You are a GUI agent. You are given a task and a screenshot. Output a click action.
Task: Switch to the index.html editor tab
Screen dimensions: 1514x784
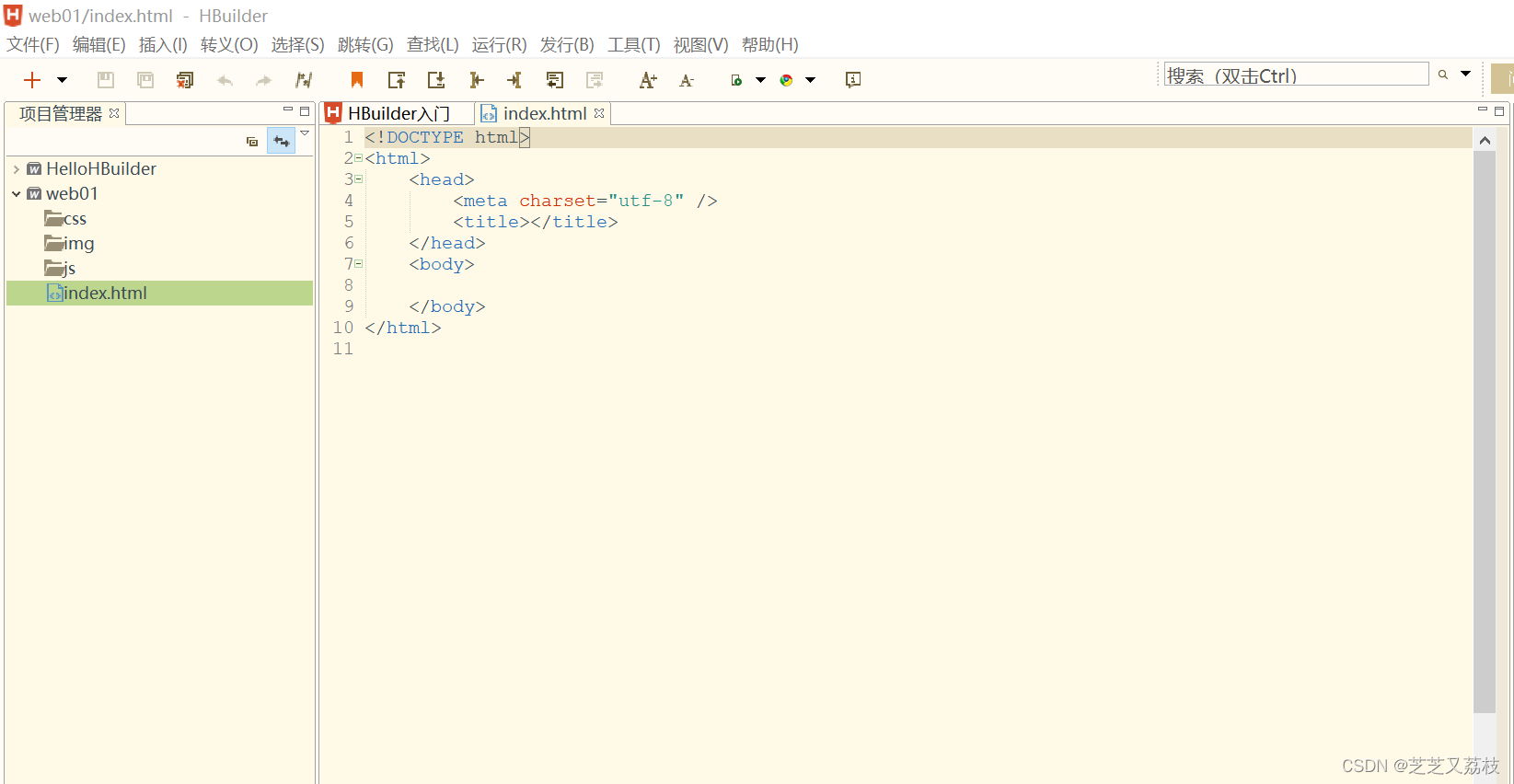pyautogui.click(x=545, y=113)
